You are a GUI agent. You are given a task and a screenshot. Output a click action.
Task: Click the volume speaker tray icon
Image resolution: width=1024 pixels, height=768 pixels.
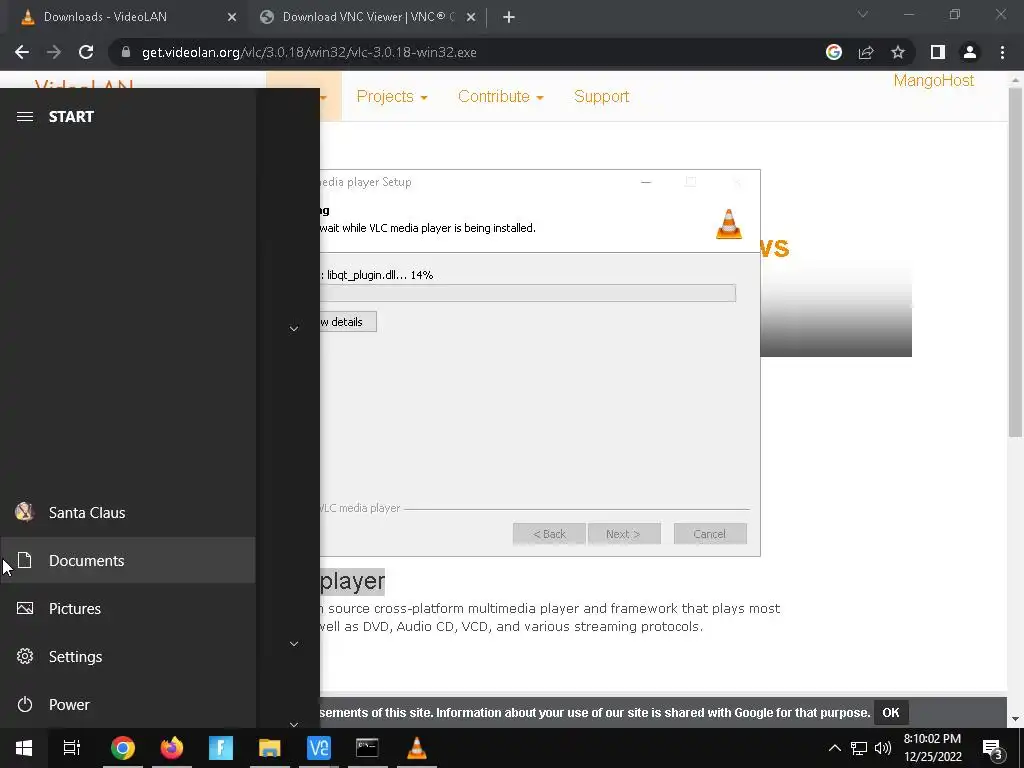pos(883,748)
